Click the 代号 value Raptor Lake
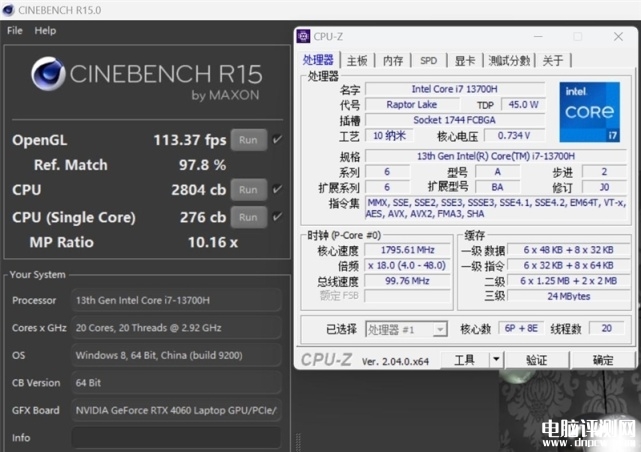 (412, 105)
